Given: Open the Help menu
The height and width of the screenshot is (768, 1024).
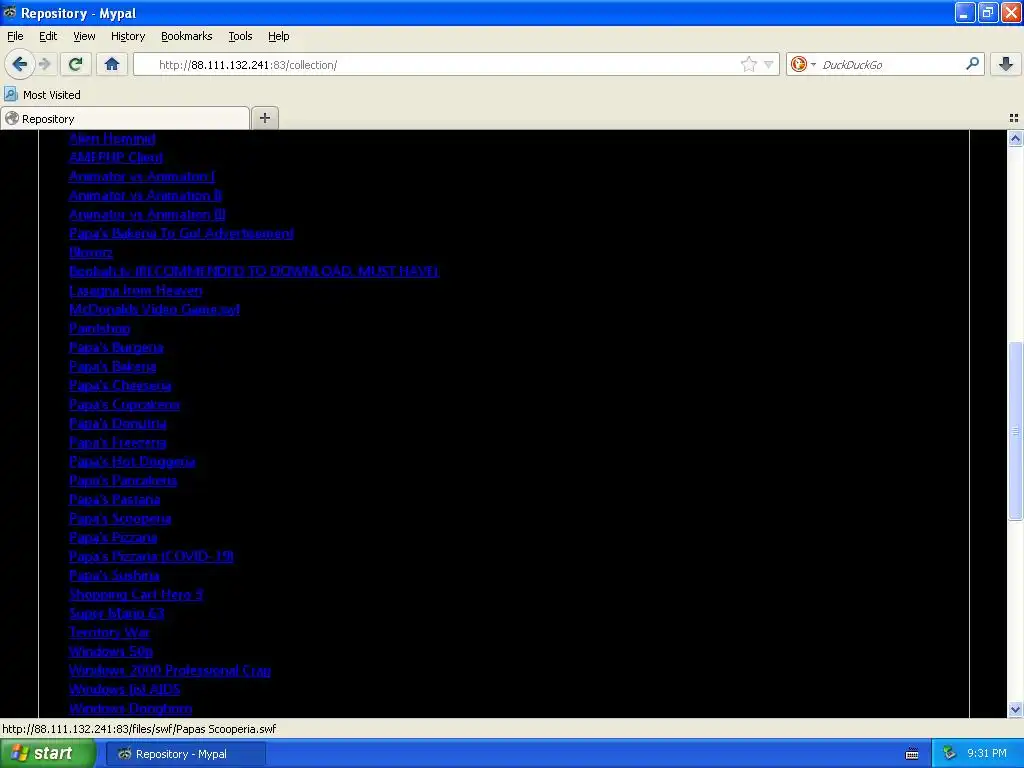Looking at the screenshot, I should coord(279,36).
